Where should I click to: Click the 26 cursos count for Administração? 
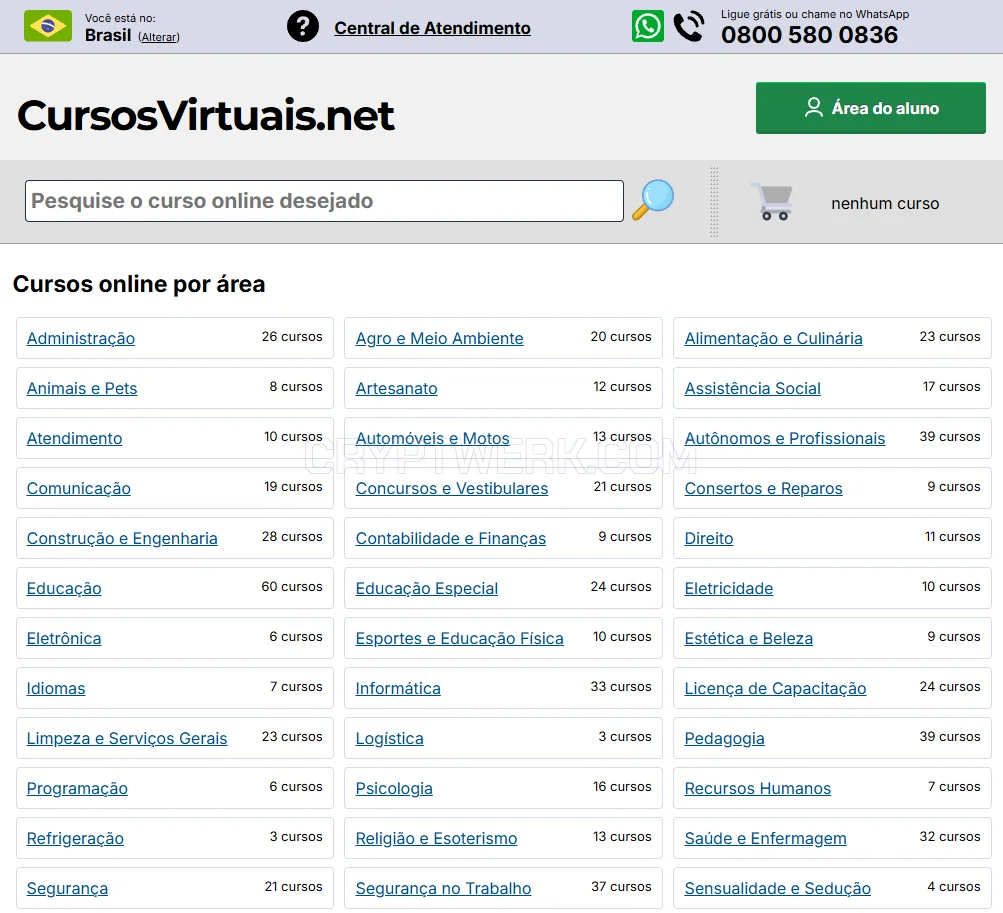click(292, 337)
